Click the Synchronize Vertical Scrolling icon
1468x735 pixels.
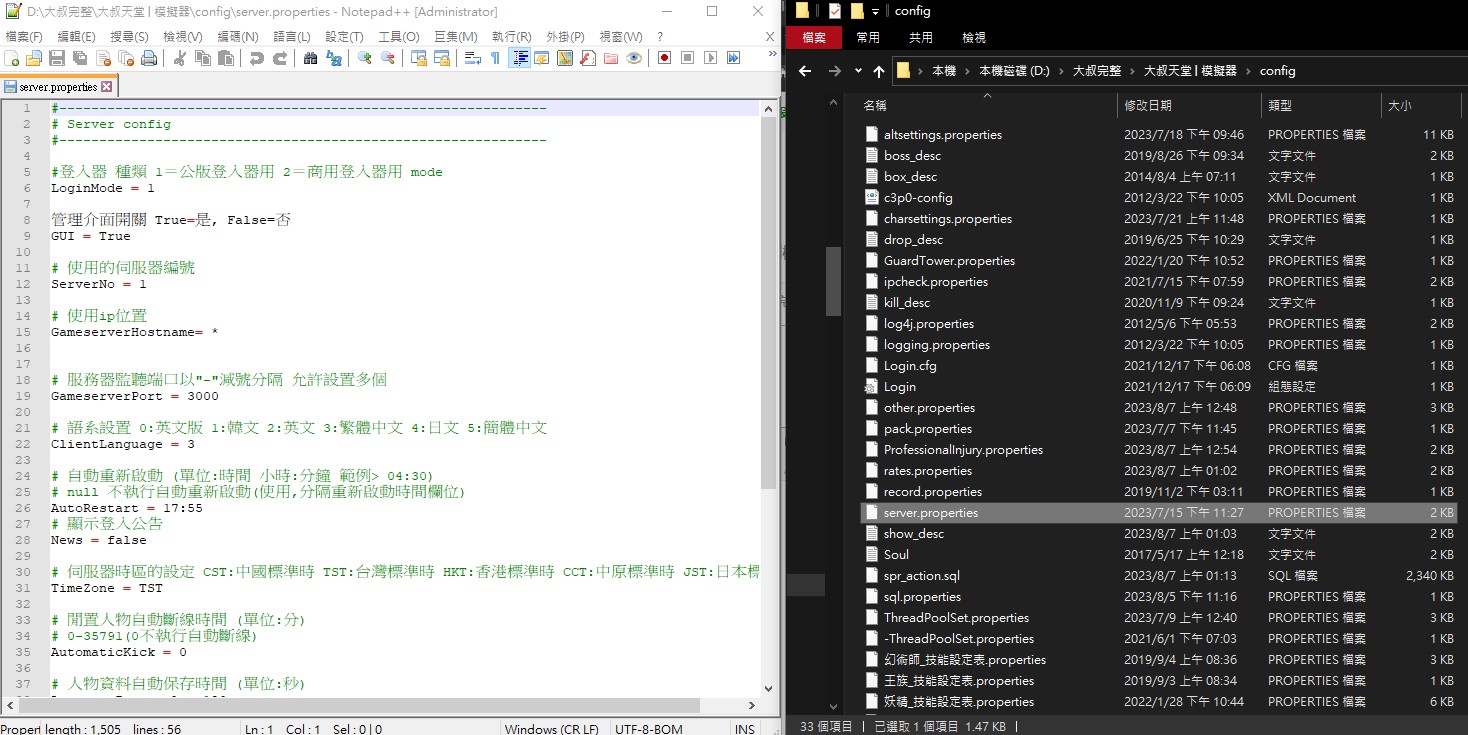[x=419, y=58]
